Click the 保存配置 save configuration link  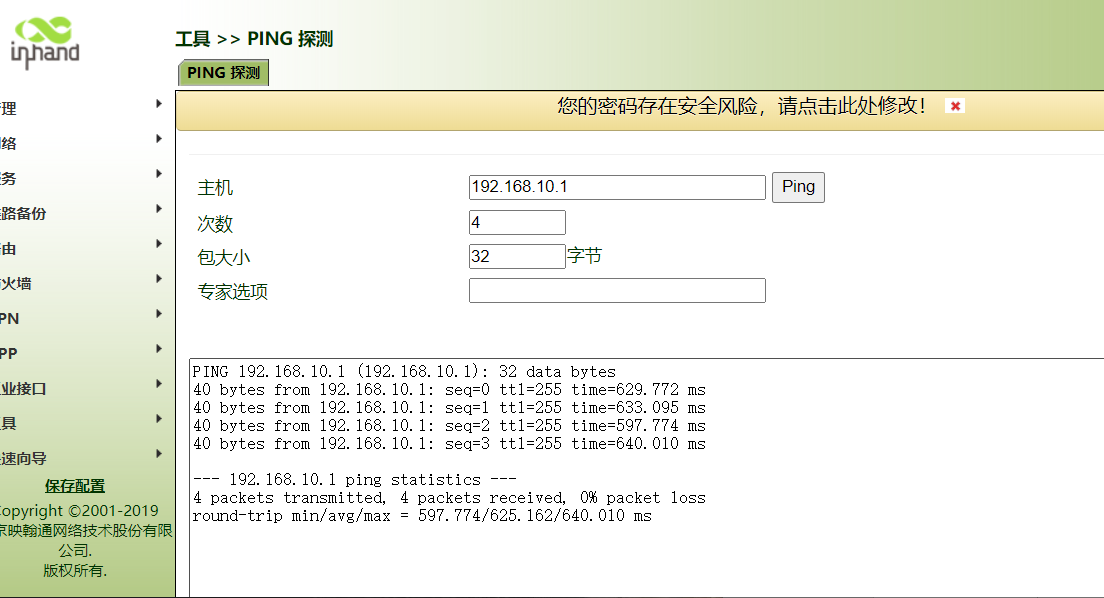click(74, 486)
